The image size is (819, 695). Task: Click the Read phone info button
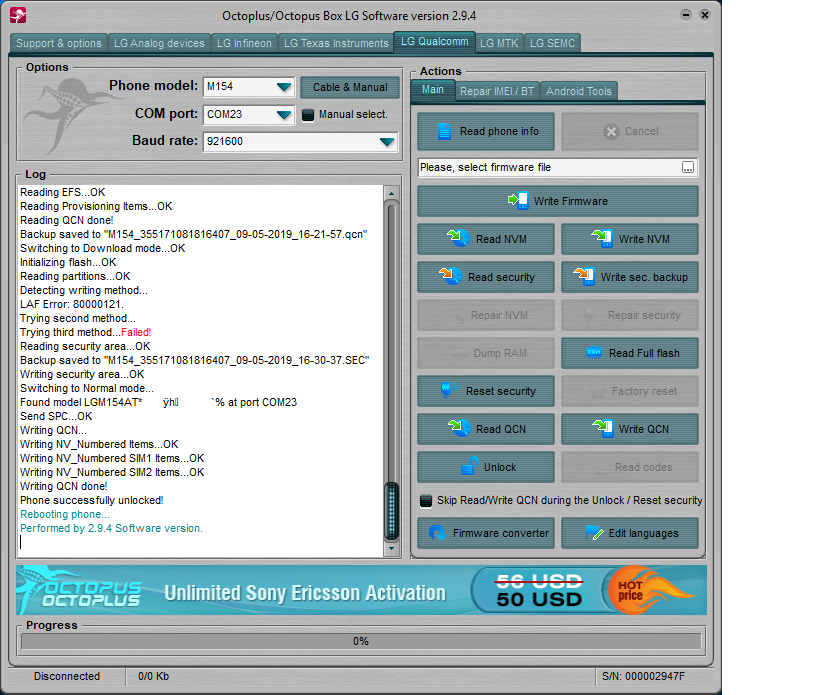486,131
